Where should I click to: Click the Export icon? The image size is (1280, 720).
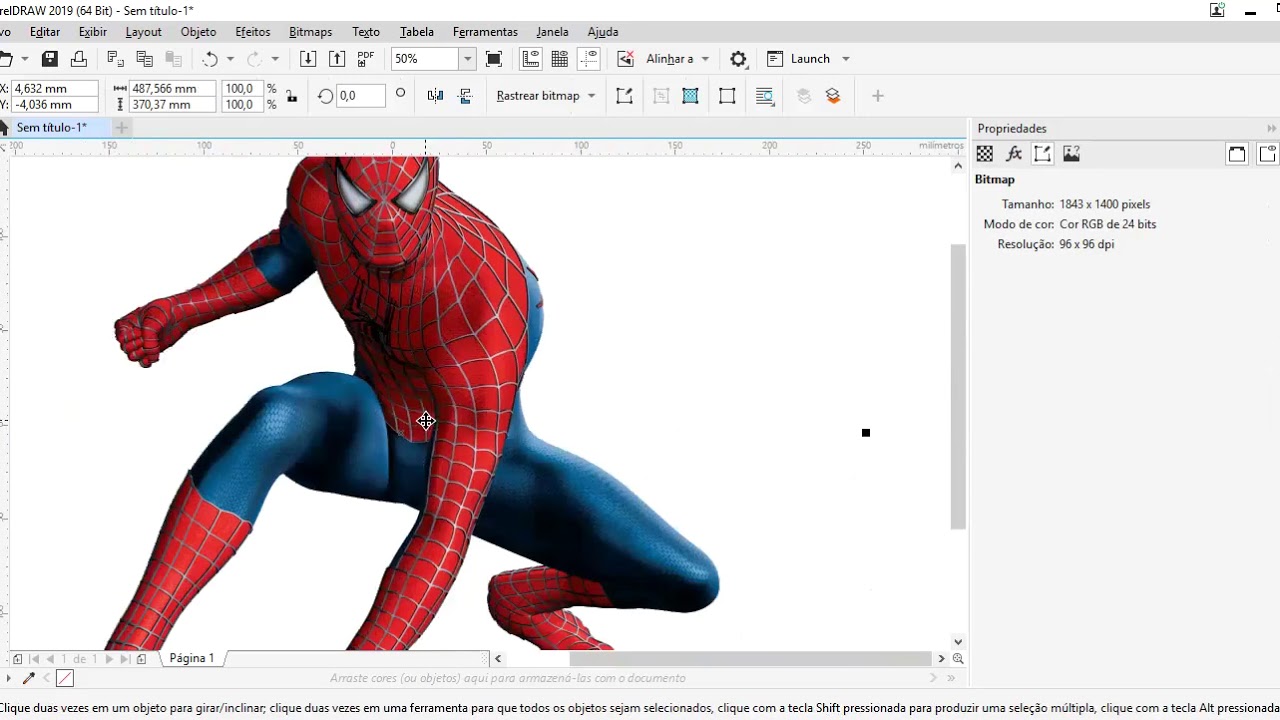coord(337,59)
